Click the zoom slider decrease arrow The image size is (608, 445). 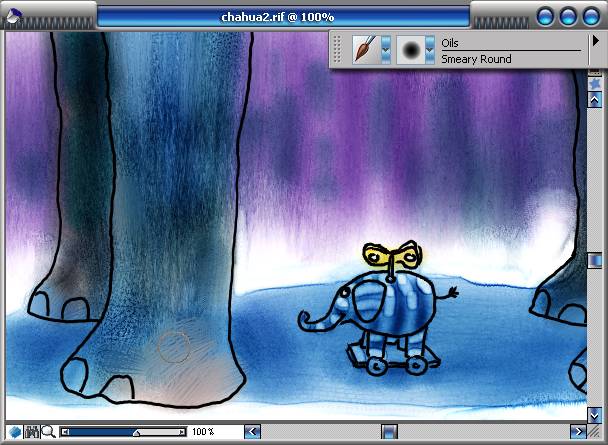[x=65, y=432]
